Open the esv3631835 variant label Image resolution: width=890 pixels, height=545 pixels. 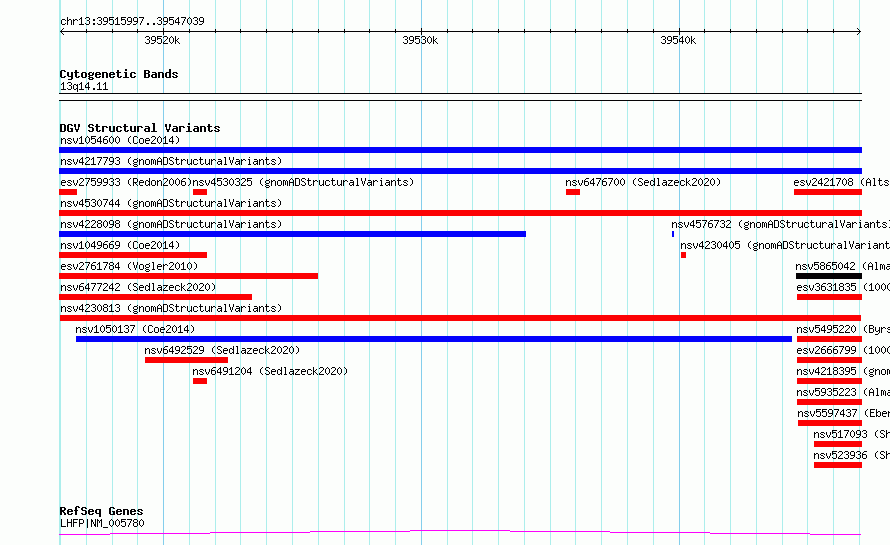[843, 287]
